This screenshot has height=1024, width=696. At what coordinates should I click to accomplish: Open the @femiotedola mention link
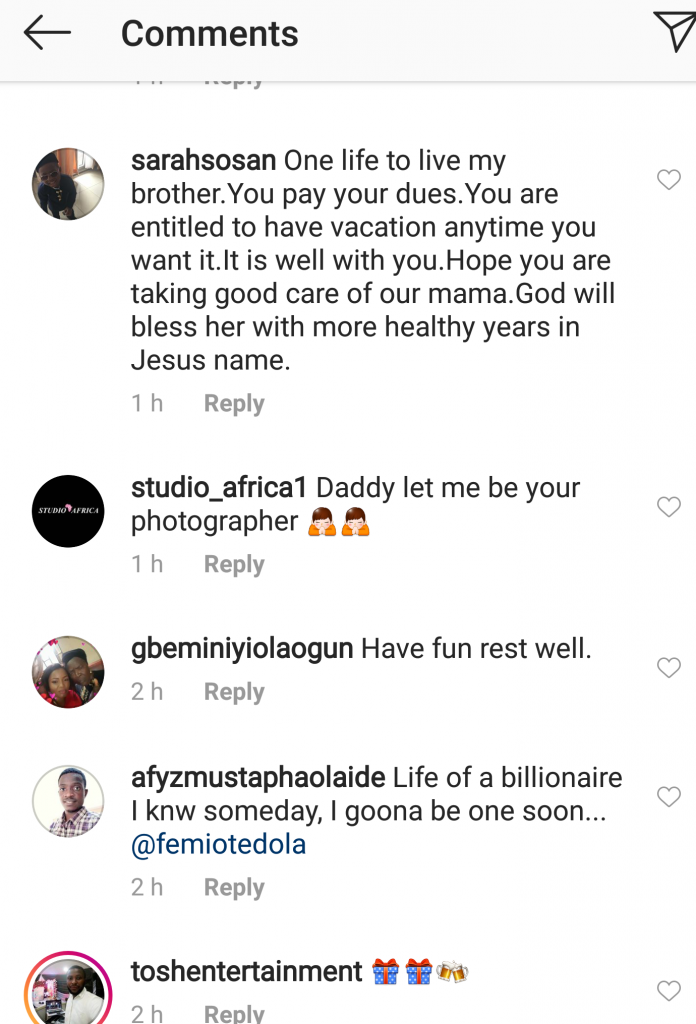(x=218, y=845)
